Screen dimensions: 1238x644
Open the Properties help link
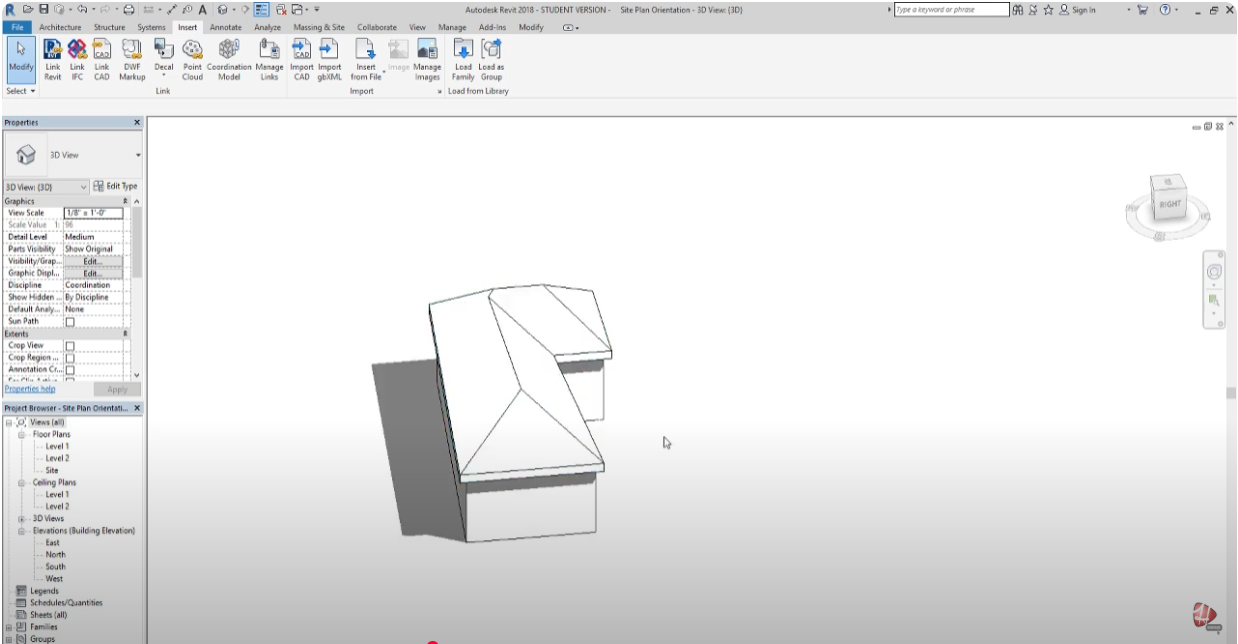(x=29, y=389)
